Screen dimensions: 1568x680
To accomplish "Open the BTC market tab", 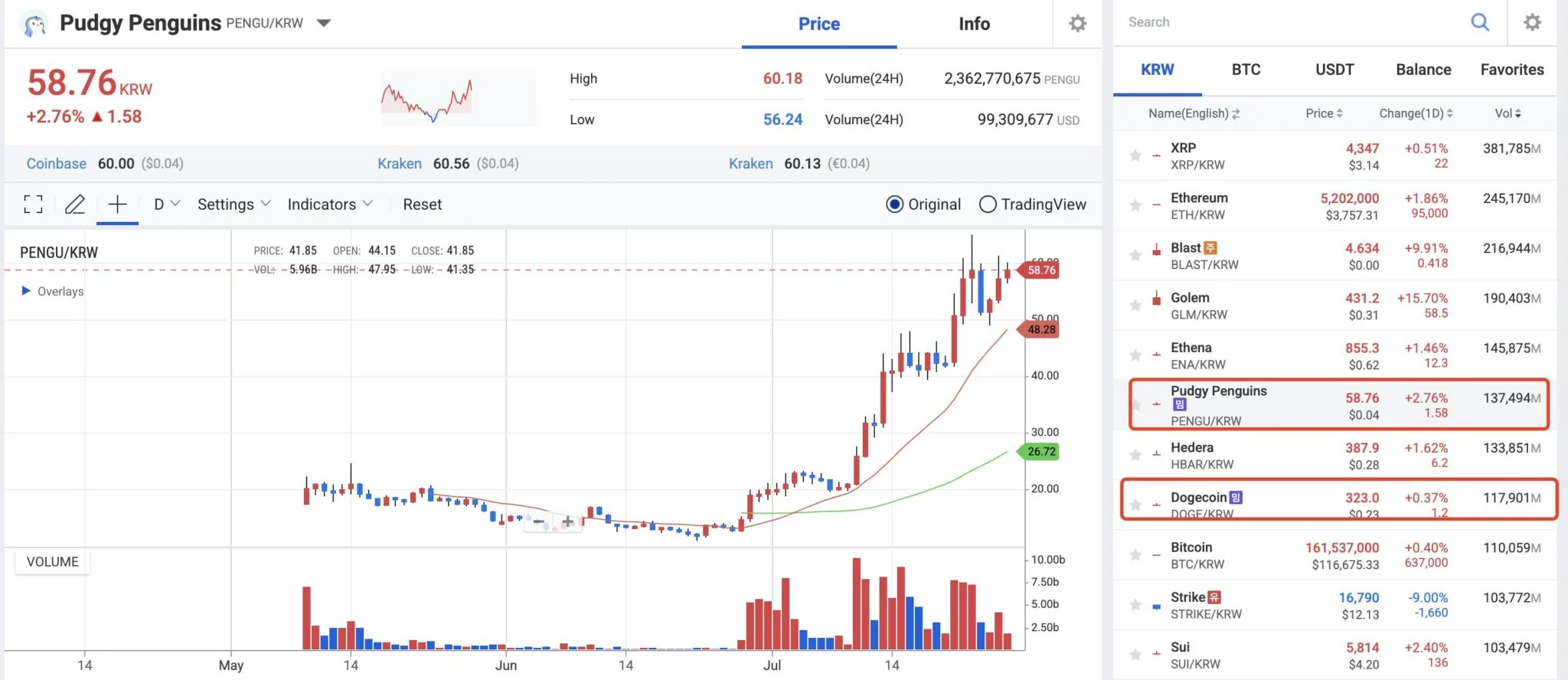I will pos(1246,70).
